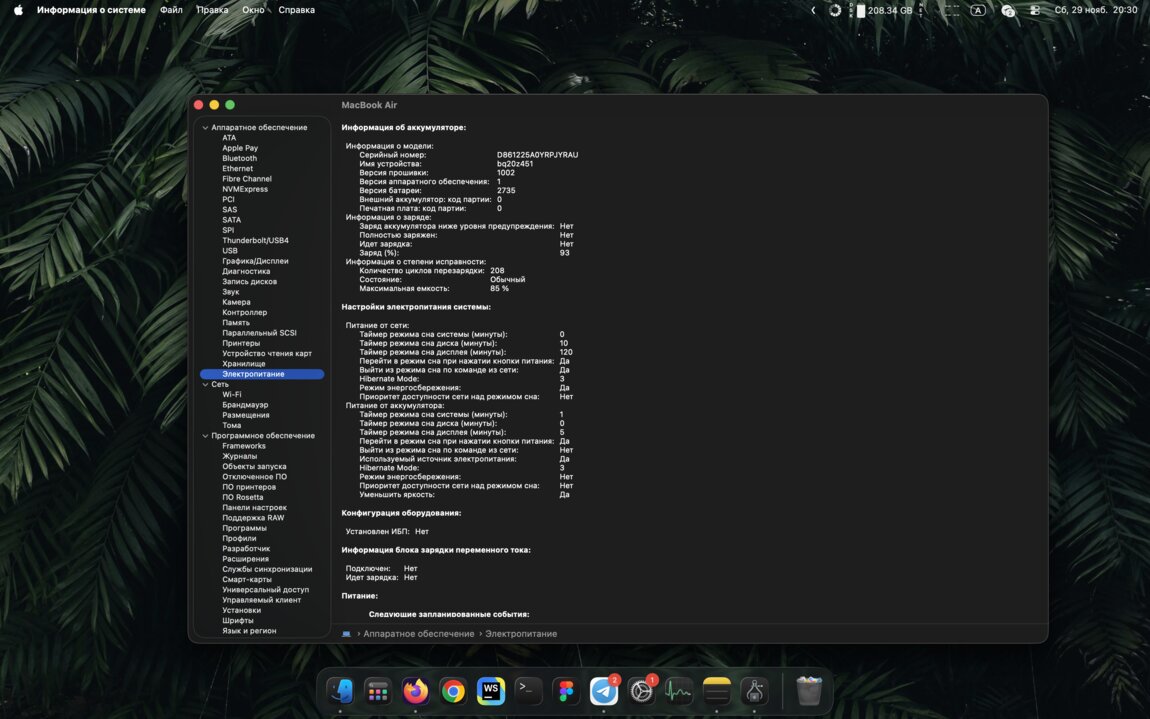1150x719 pixels.
Task: Click the Control Center menu bar icon
Action: click(x=1035, y=10)
